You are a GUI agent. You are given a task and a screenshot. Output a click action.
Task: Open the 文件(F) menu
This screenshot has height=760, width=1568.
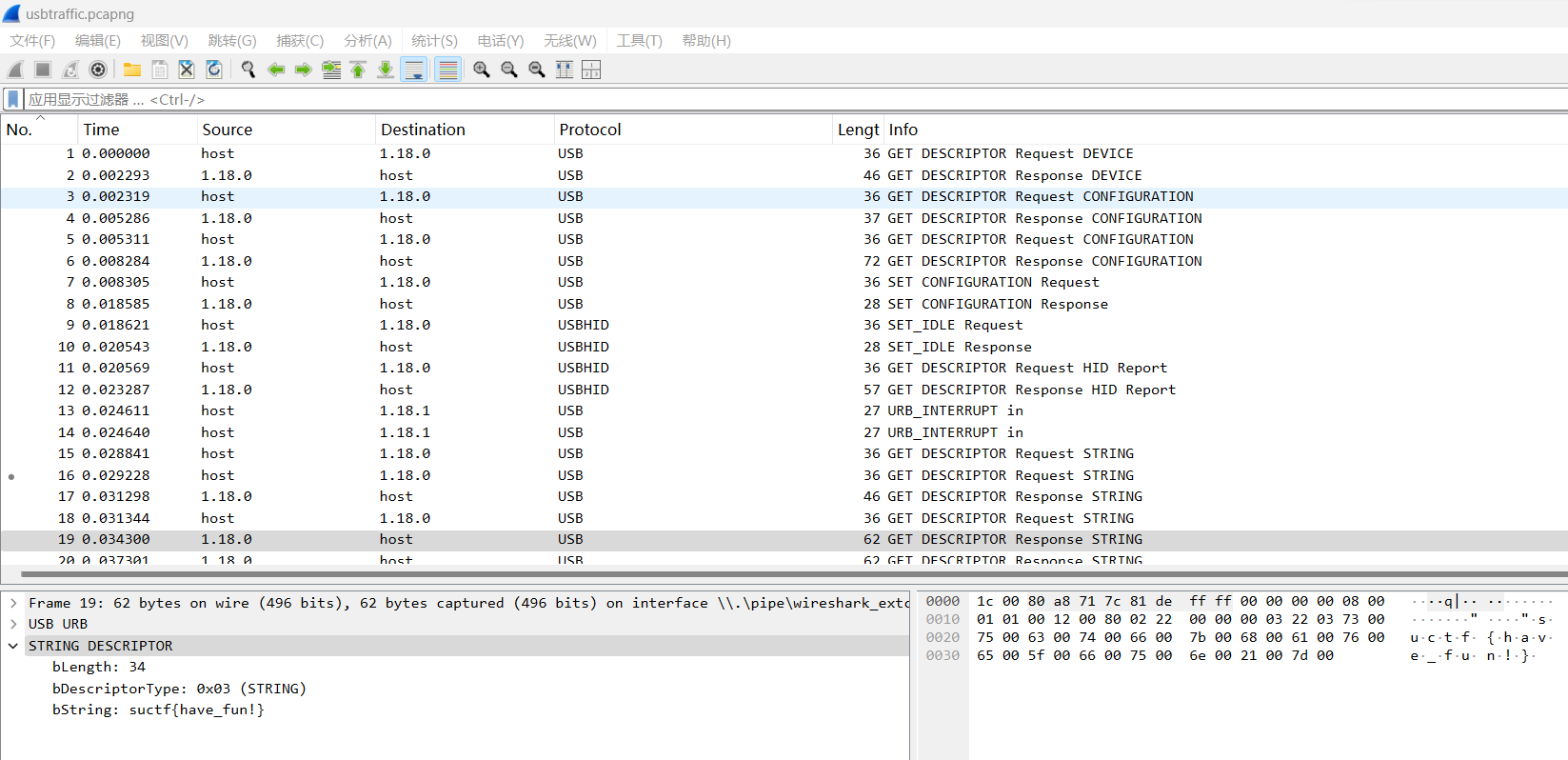tap(32, 41)
